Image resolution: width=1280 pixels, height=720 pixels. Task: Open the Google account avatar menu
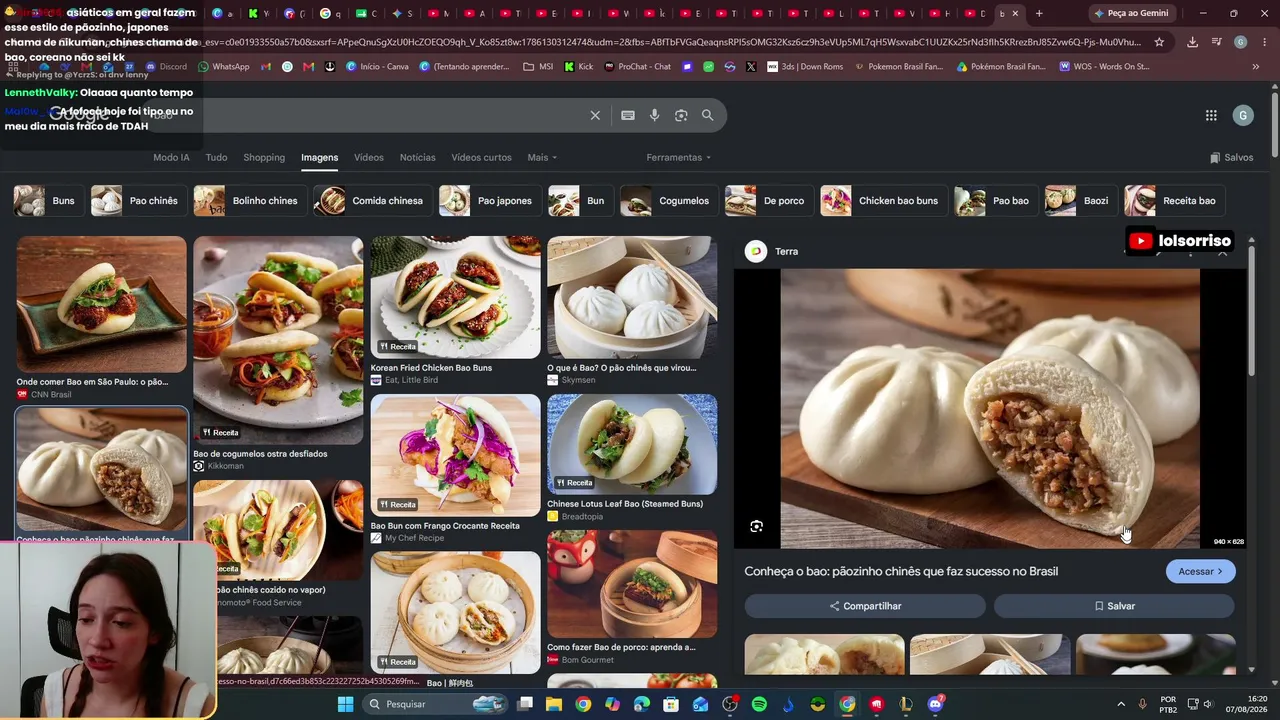tap(1243, 115)
